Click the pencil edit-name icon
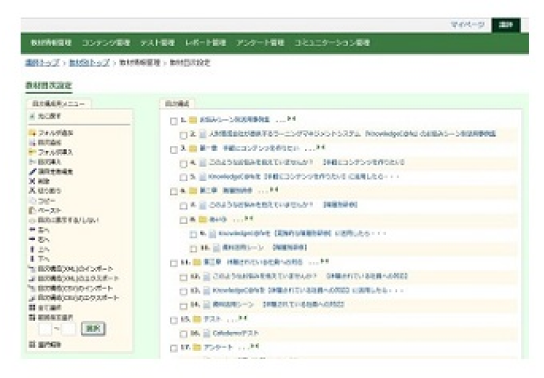Image resolution: width=544 pixels, height=378 pixels. click(x=32, y=172)
